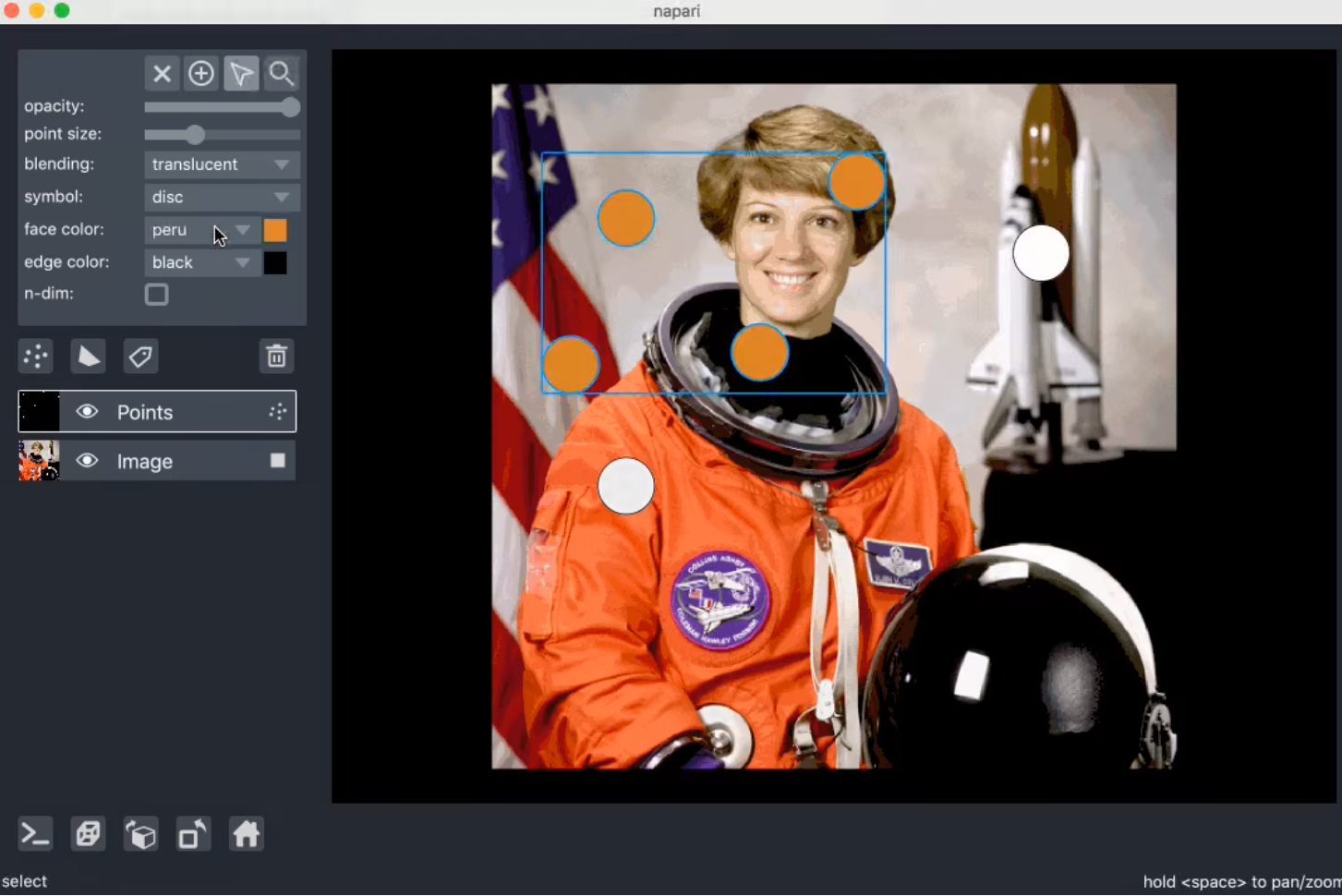Click the white point on the shuttle
1342x896 pixels.
point(1041,253)
